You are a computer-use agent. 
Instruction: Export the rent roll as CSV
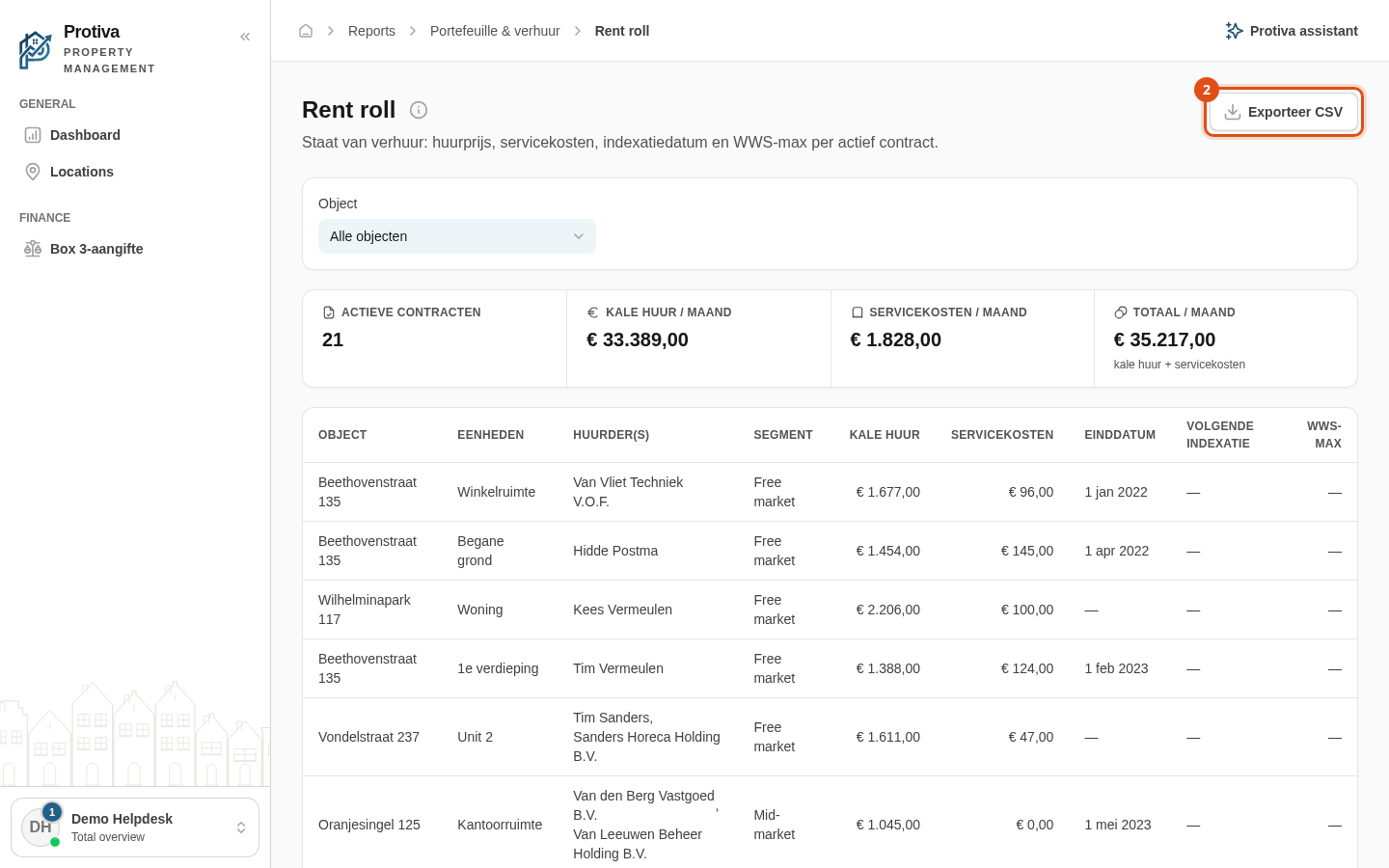point(1284,112)
